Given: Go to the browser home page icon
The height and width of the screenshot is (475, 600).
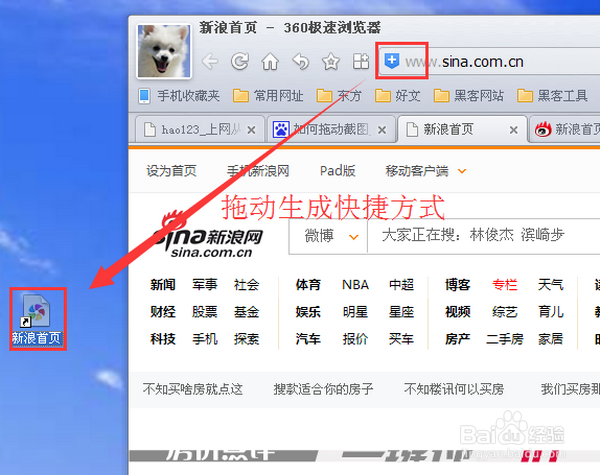Looking at the screenshot, I should 270,61.
